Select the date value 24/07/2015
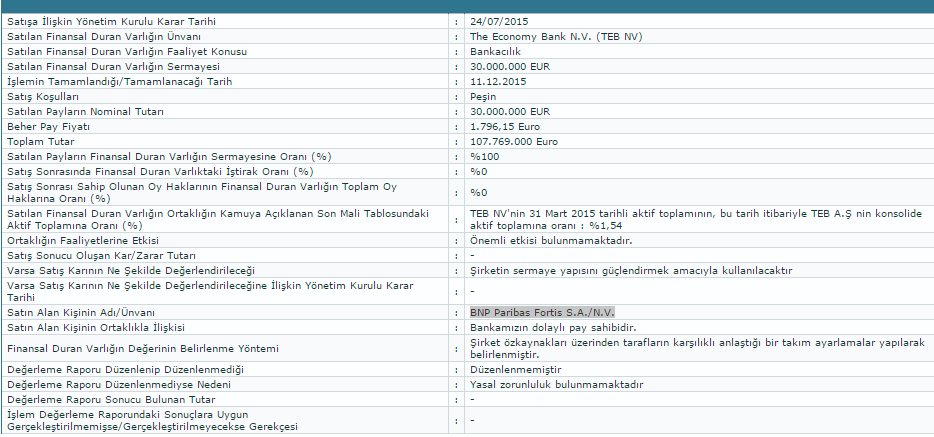This screenshot has height=437, width=934. tap(499, 21)
